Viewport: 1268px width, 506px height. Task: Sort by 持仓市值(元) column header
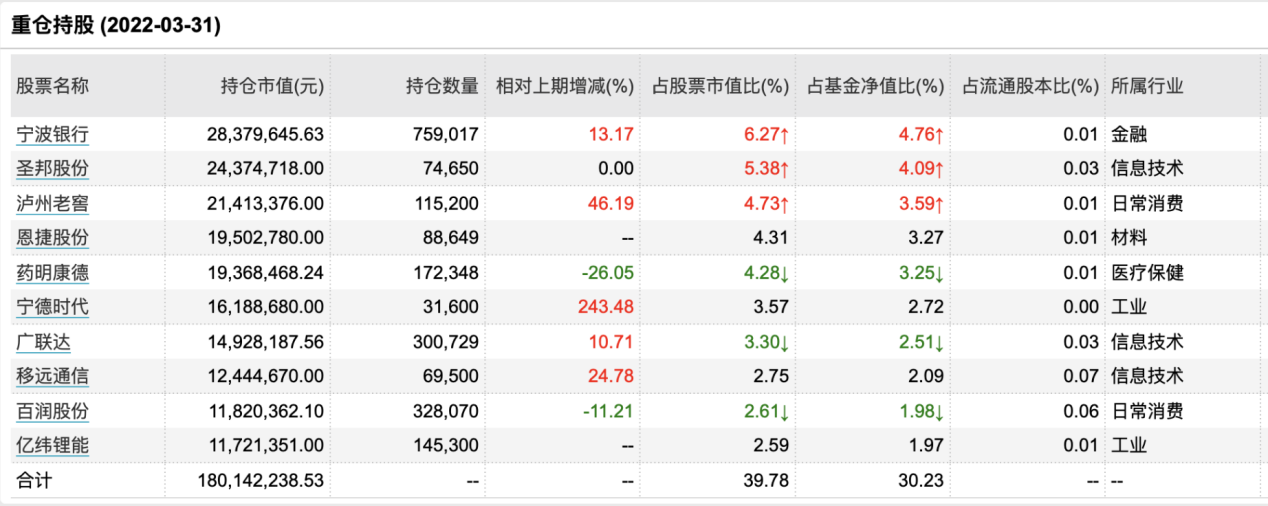point(272,86)
